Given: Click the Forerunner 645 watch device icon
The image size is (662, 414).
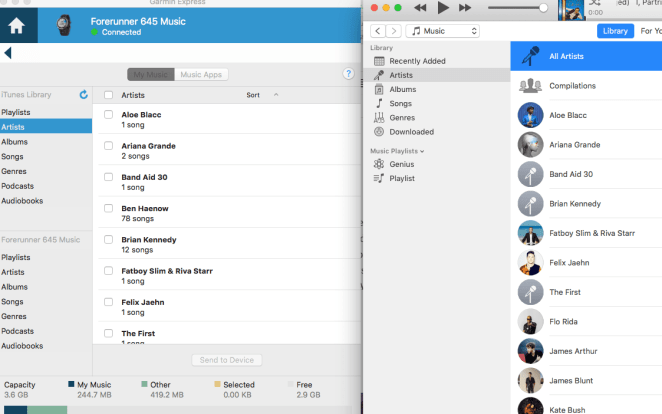Looking at the screenshot, I should pos(64,25).
